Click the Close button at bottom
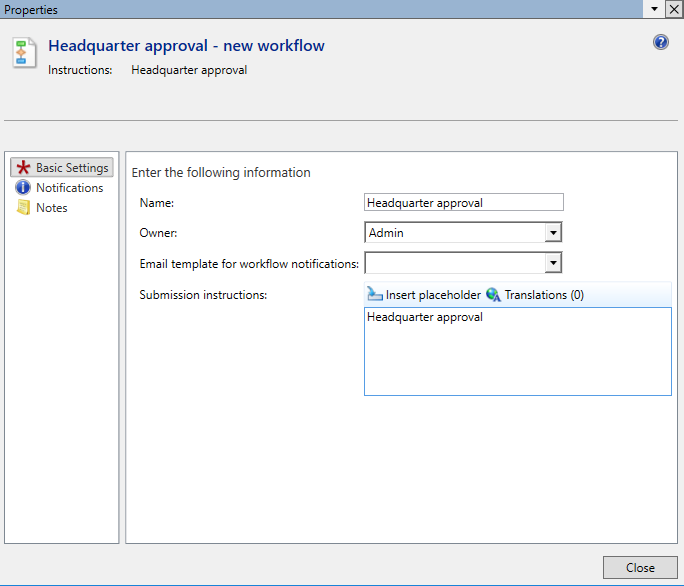The height and width of the screenshot is (586, 684). (640, 567)
